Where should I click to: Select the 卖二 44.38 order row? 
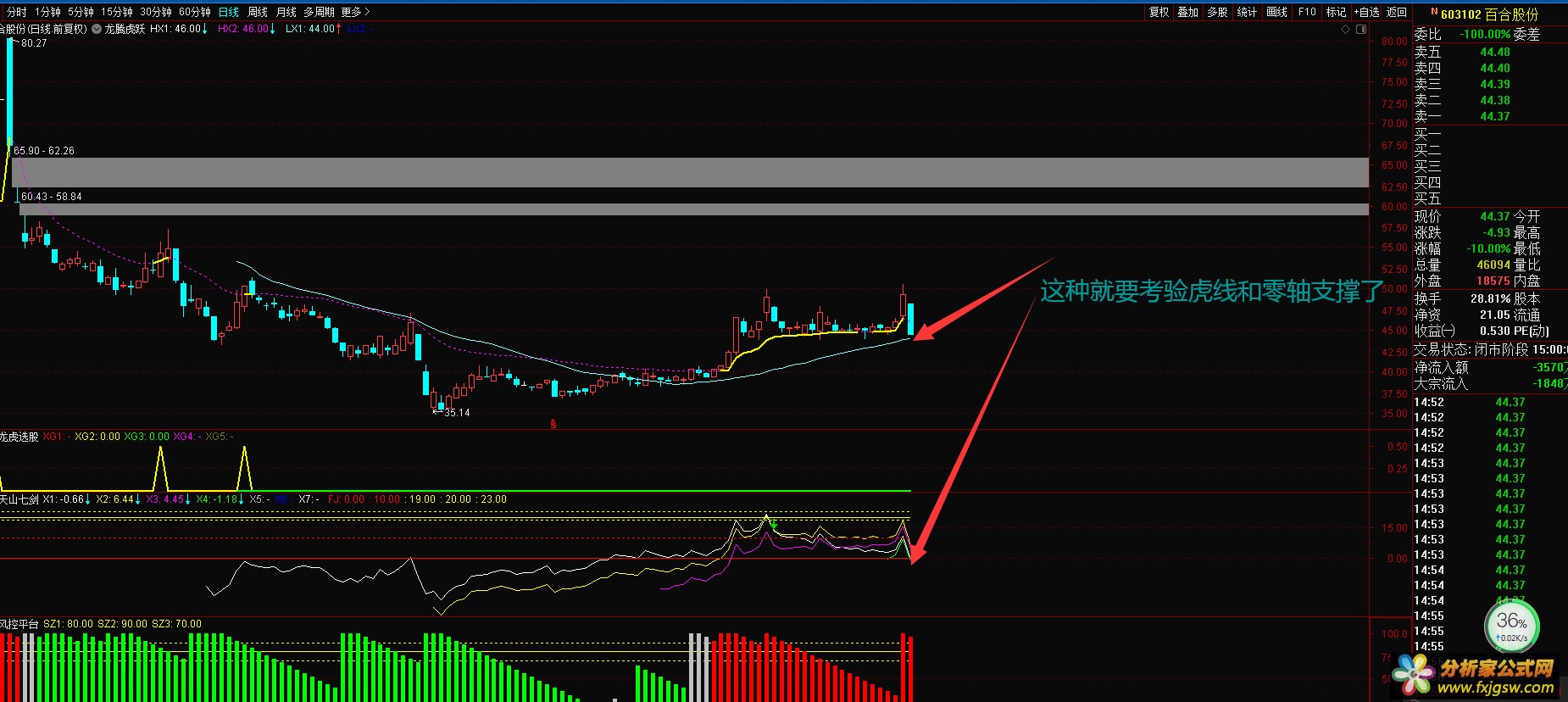point(1489,100)
